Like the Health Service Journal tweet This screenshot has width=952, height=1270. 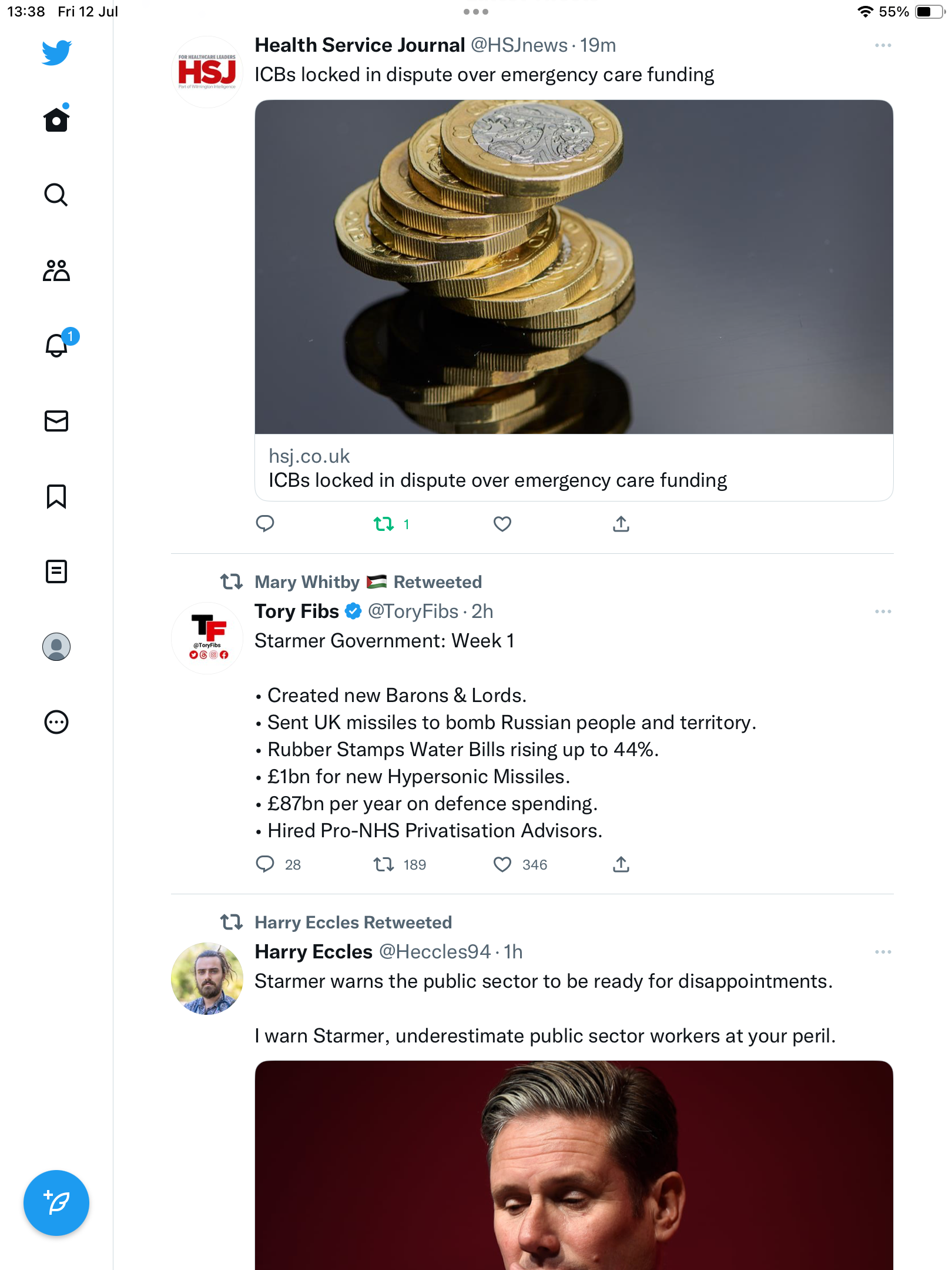tap(502, 524)
